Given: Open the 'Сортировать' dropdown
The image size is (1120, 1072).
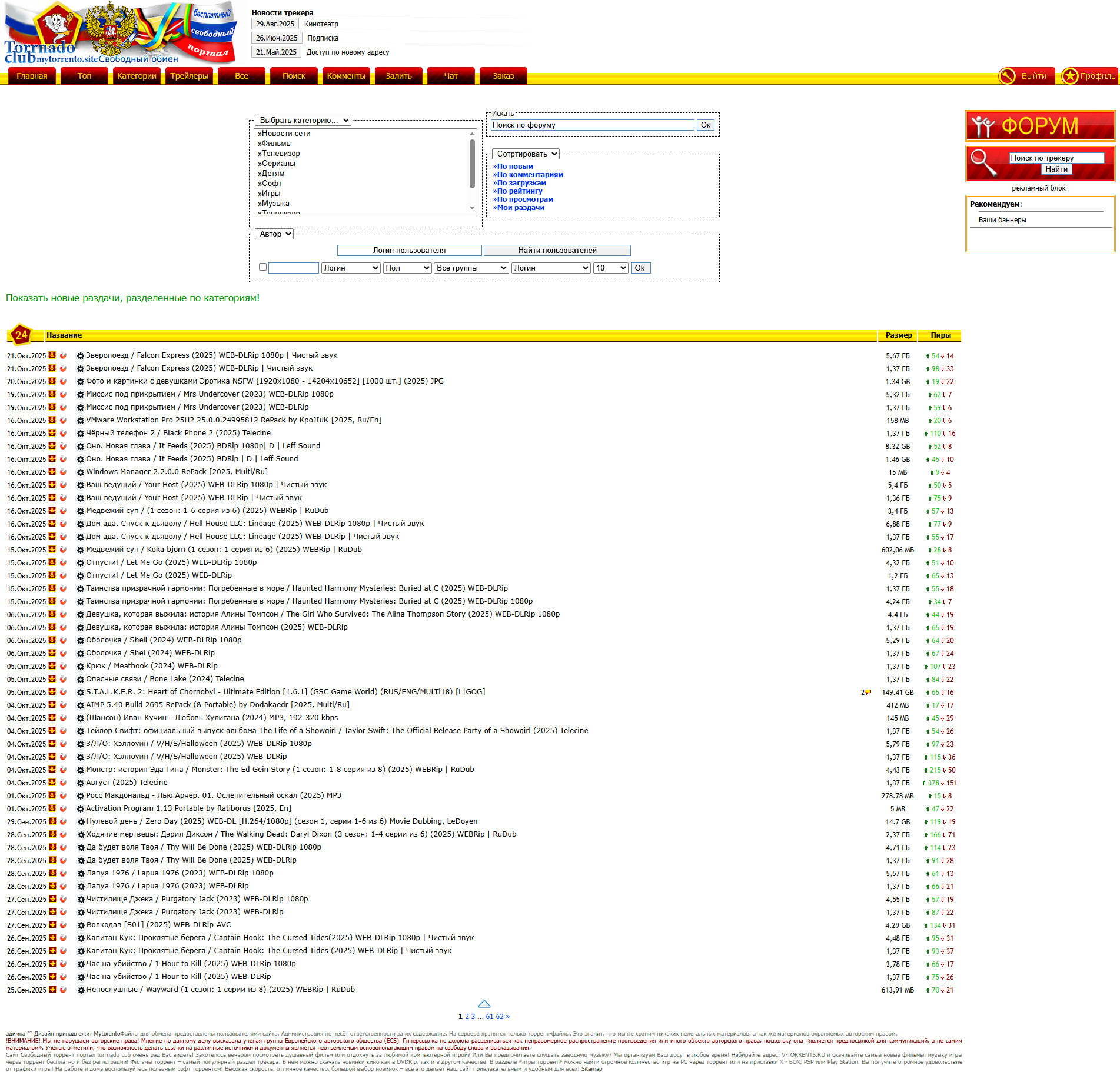Looking at the screenshot, I should [x=526, y=154].
